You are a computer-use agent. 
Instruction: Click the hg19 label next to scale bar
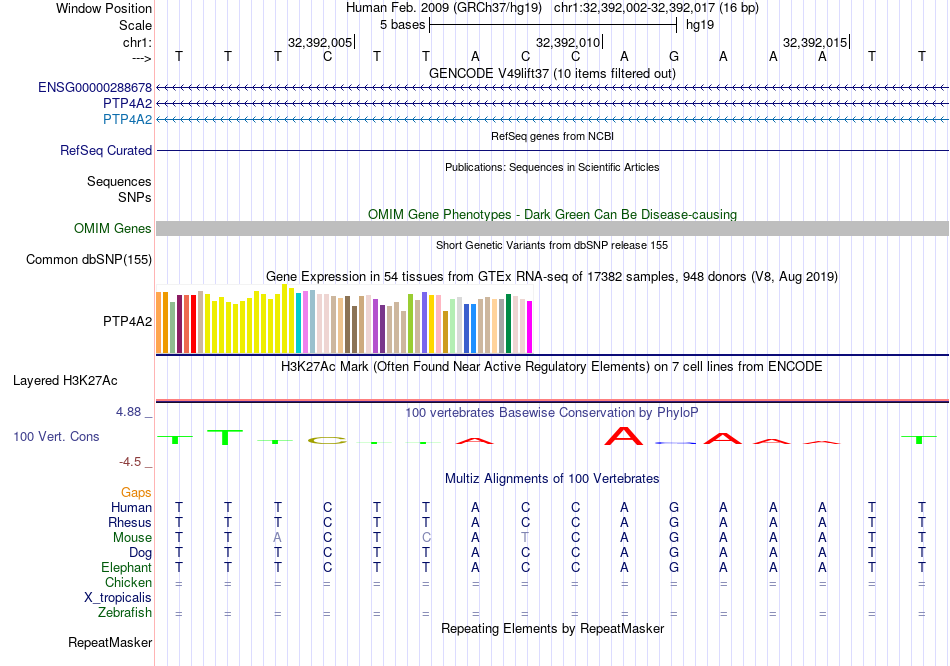tap(700, 25)
